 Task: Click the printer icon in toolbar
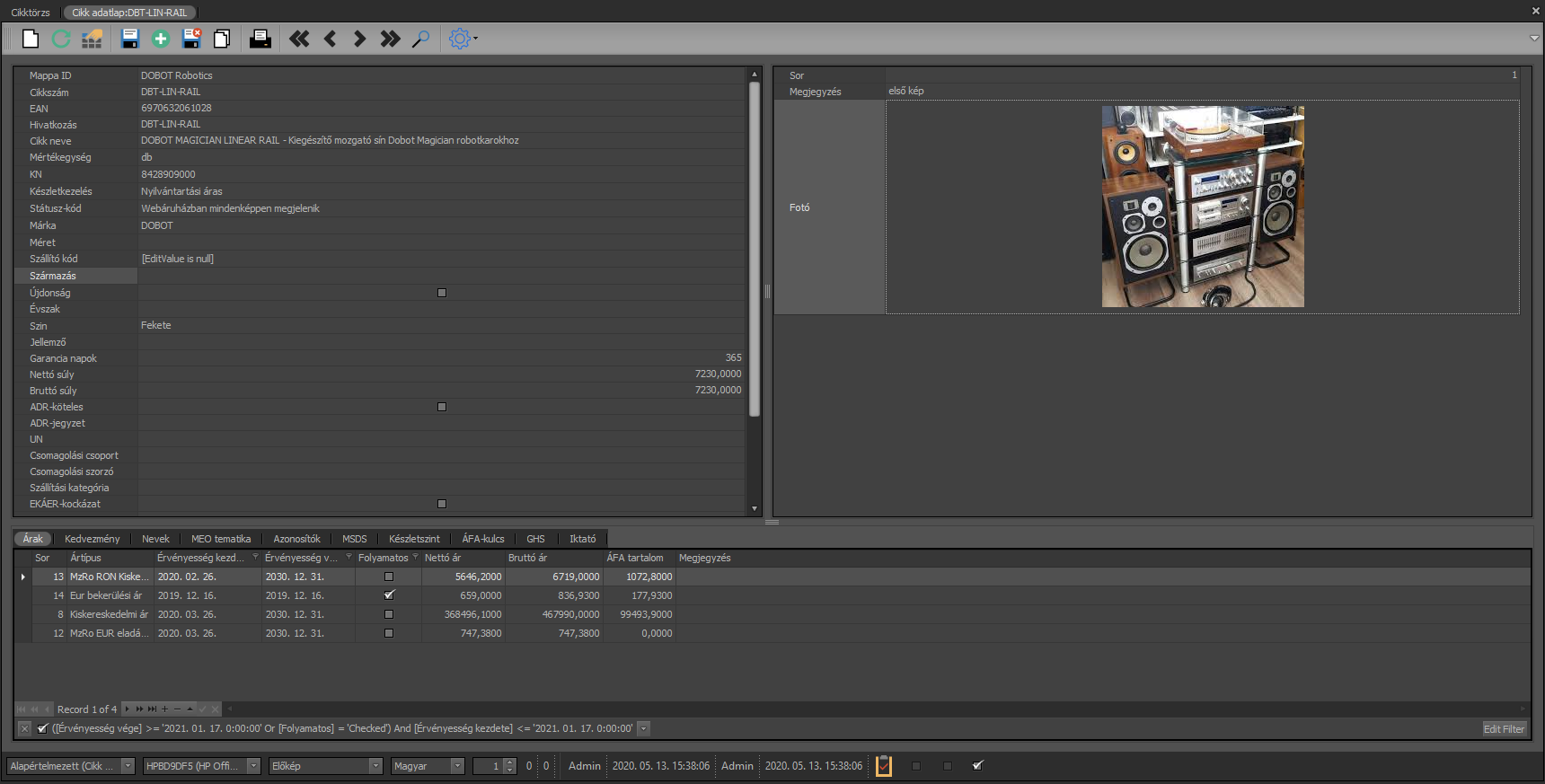tap(260, 39)
